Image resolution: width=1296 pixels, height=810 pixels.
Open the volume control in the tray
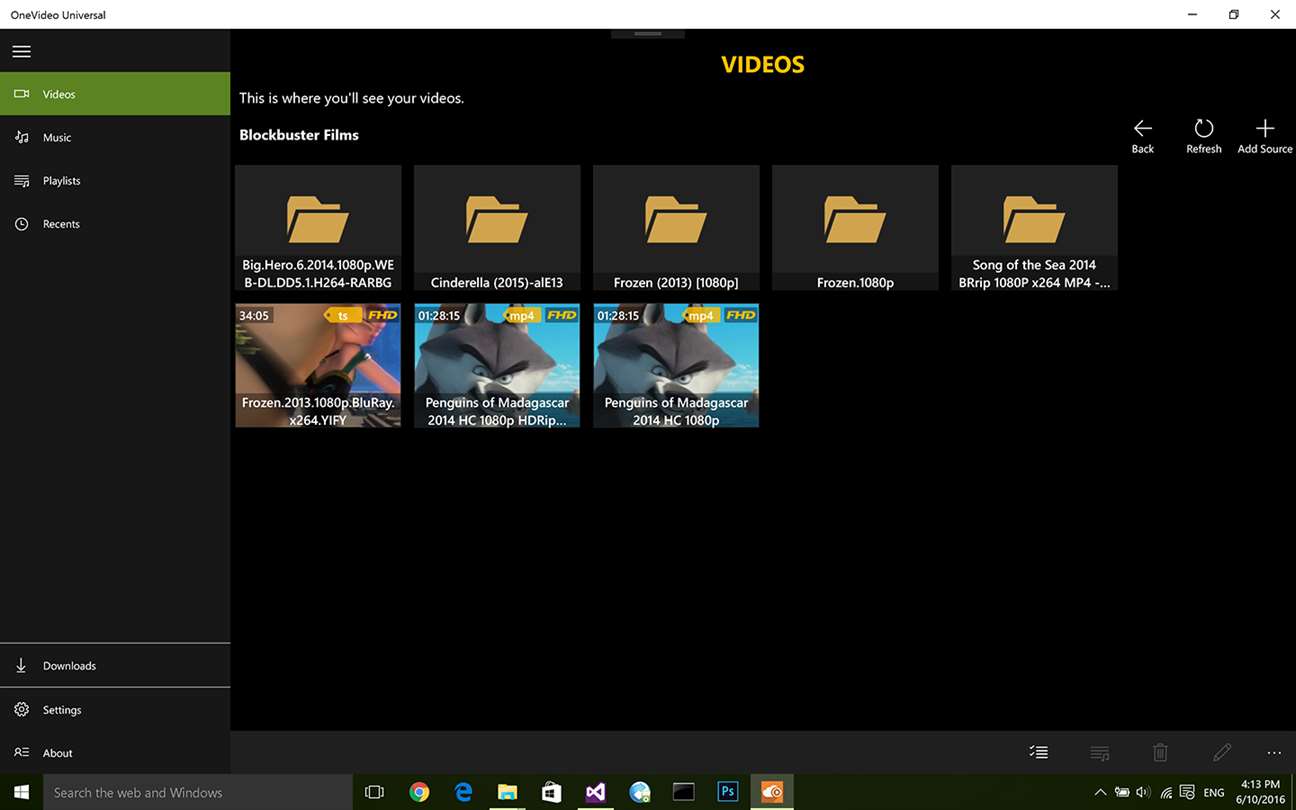[x=1144, y=792]
